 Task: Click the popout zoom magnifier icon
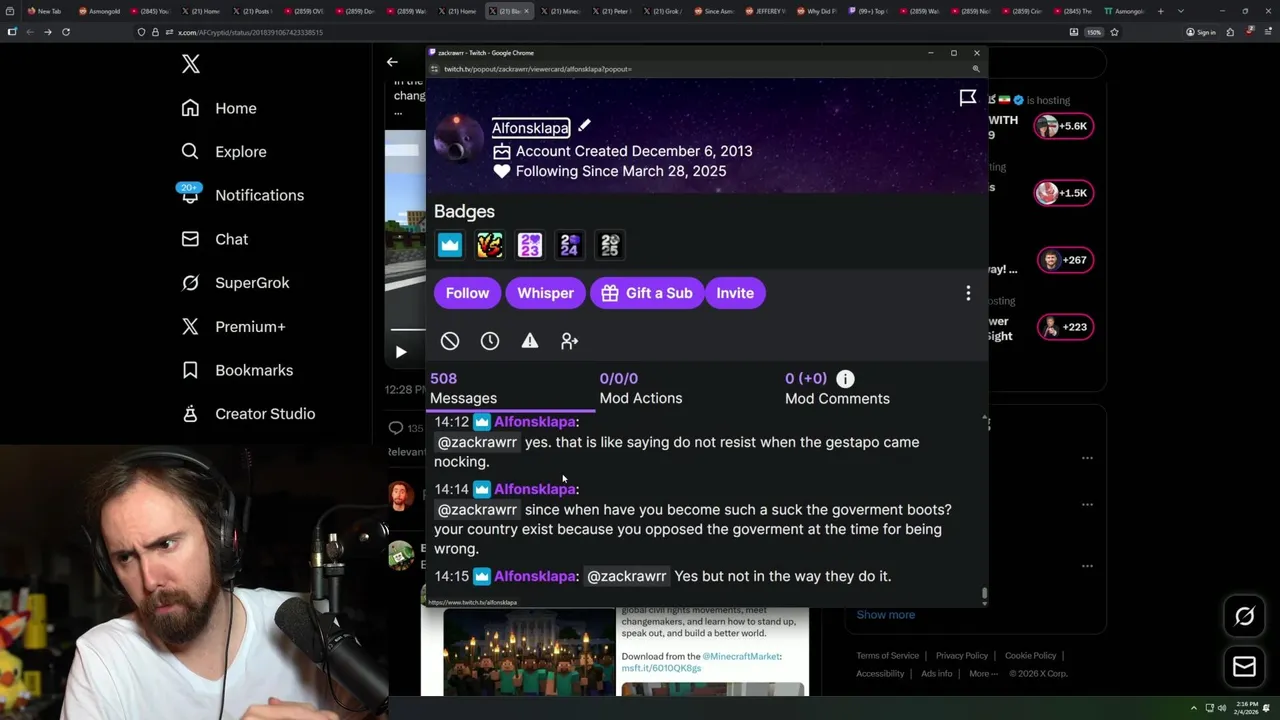[x=976, y=69]
